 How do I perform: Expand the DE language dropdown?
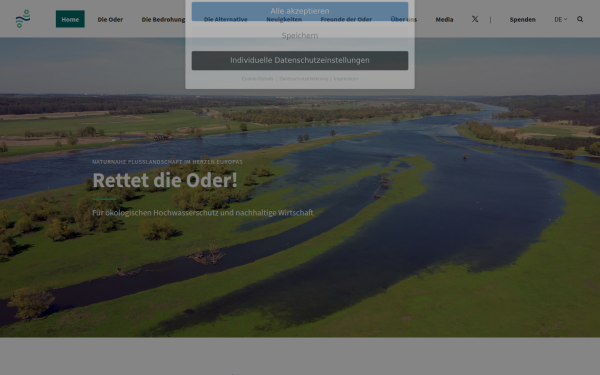point(561,20)
